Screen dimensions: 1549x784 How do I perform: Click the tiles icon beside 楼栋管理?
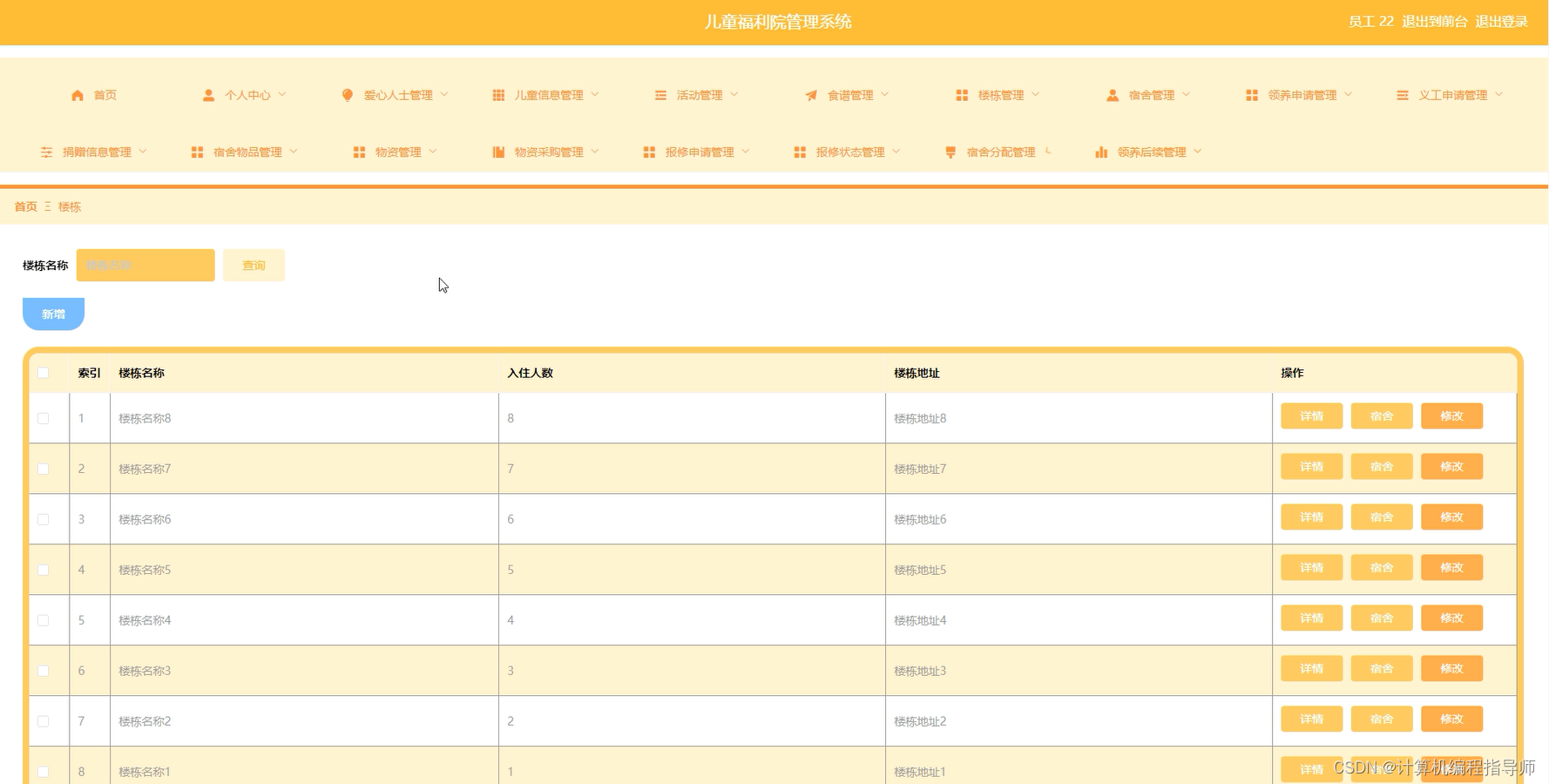point(962,95)
